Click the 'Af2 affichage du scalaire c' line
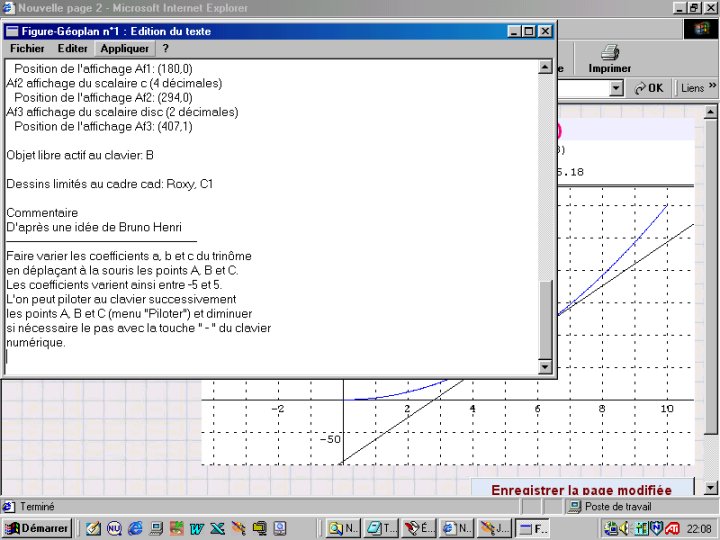Image resolution: width=720 pixels, height=540 pixels. tap(114, 83)
